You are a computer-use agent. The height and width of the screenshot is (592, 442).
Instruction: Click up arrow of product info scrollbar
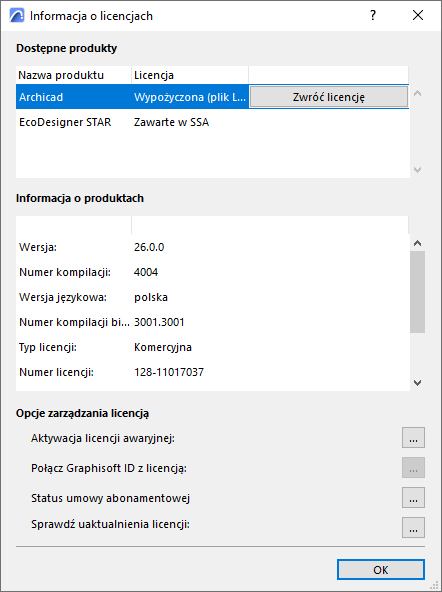(417, 243)
